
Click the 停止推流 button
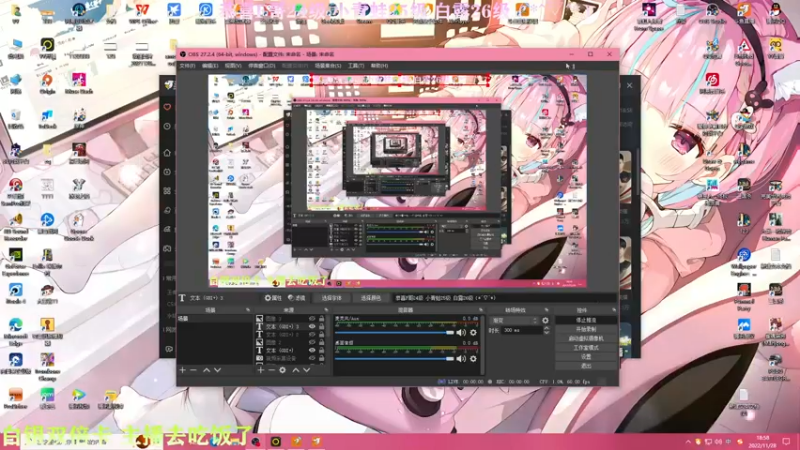pos(586,320)
